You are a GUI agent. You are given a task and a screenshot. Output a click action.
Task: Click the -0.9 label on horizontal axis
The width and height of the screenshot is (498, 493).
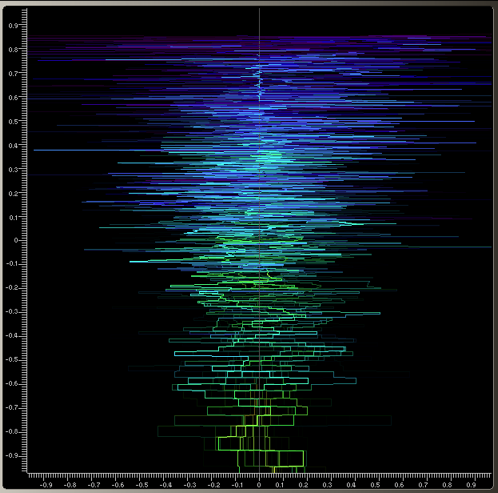tap(46, 485)
